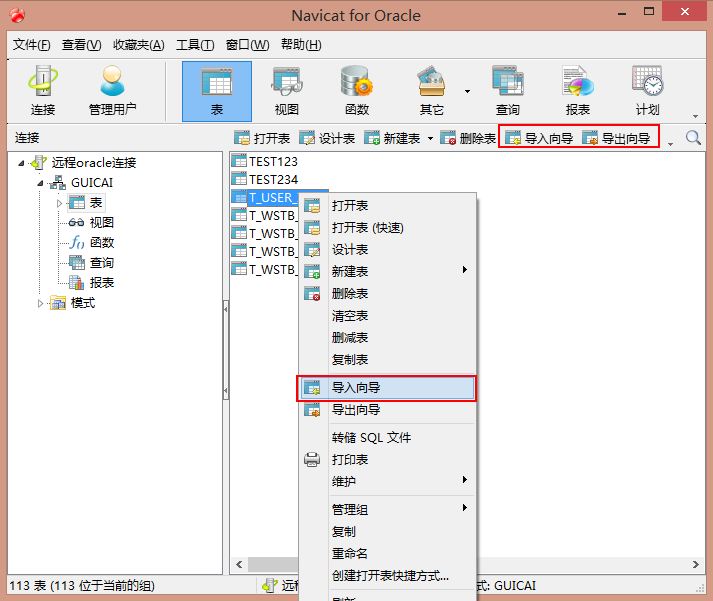Click Design Table (设计表) in object toolbar
Image resolution: width=713 pixels, height=601 pixels.
(327, 138)
